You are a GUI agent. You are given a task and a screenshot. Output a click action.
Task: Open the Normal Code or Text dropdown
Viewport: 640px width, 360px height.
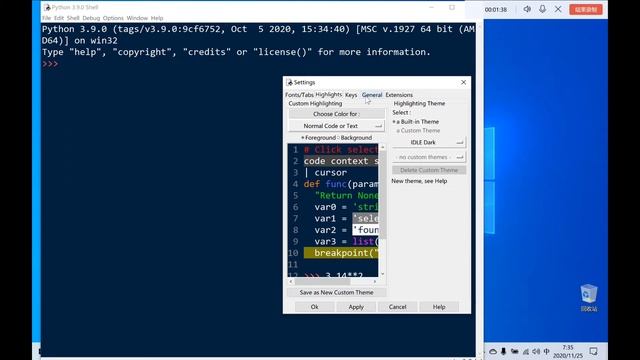[x=336, y=126]
